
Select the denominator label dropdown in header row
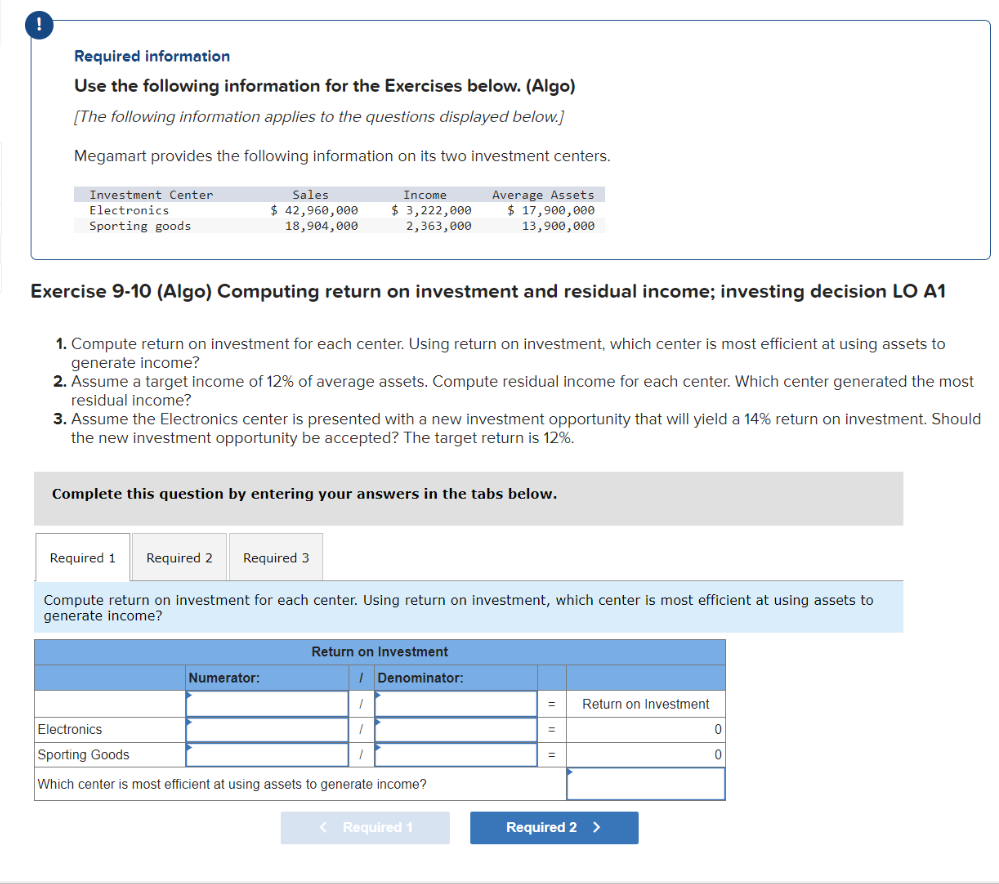click(456, 704)
